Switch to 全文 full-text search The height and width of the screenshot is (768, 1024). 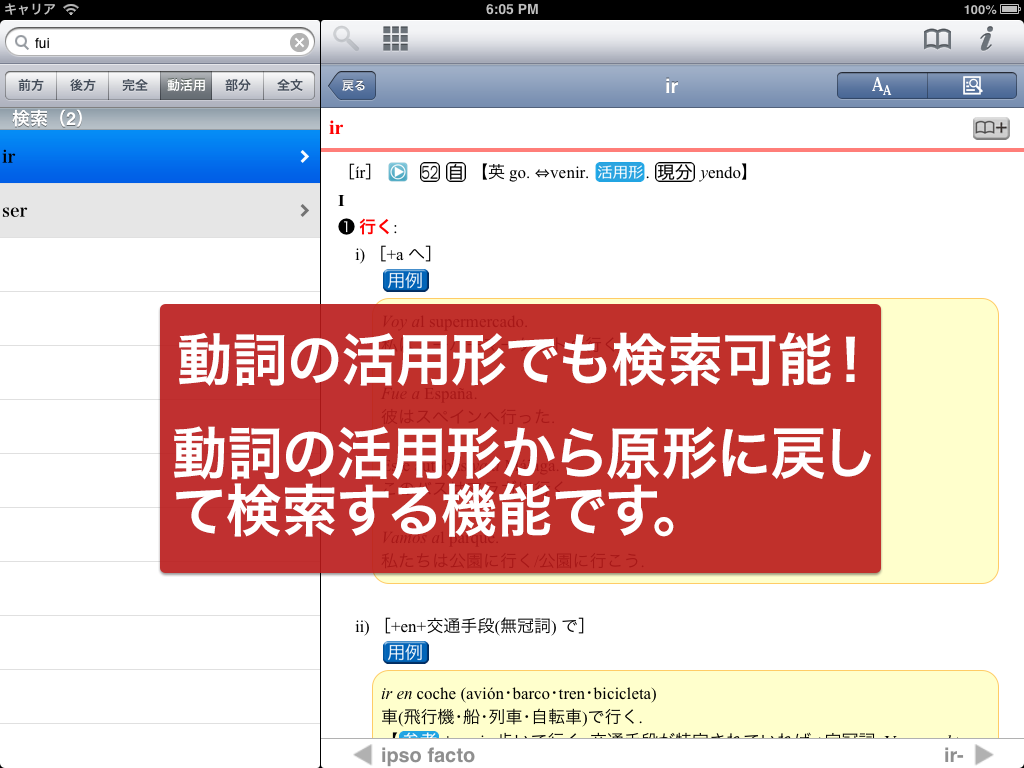click(x=290, y=86)
